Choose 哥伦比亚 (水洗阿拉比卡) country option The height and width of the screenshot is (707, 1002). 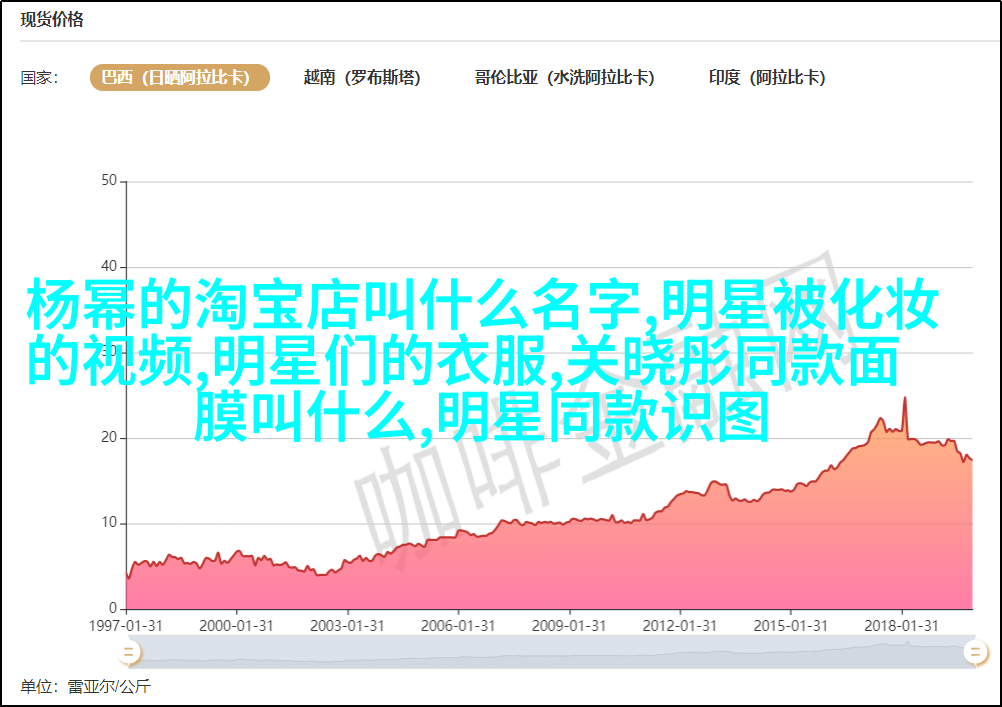tap(564, 78)
